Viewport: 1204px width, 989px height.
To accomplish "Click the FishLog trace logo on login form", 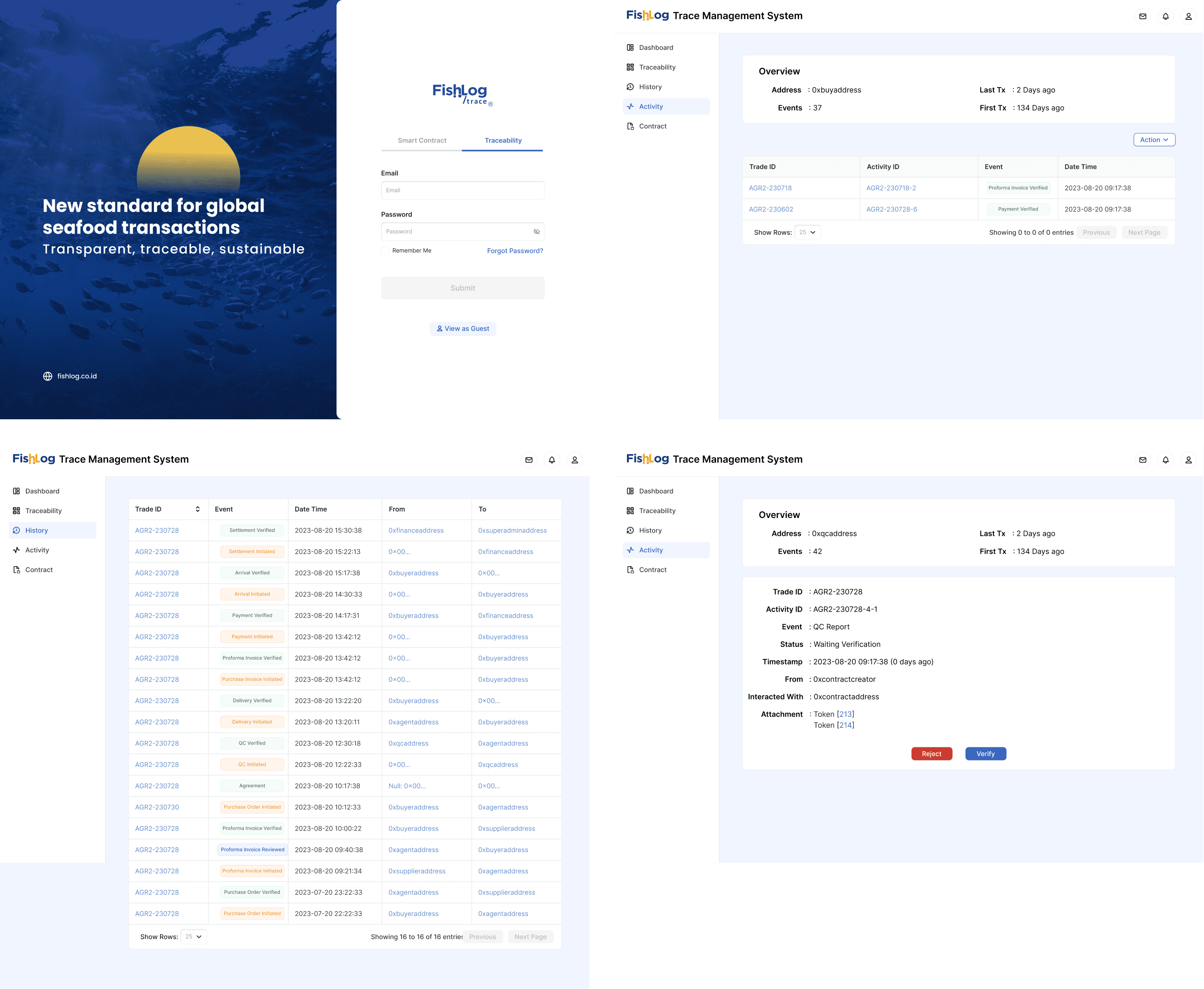I will tap(462, 95).
